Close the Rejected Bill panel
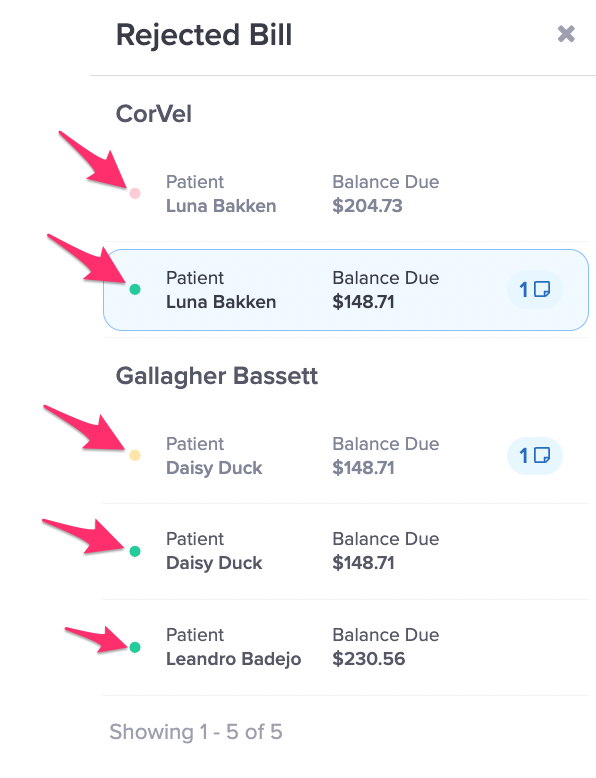Viewport: 596px width, 778px height. coord(566,34)
